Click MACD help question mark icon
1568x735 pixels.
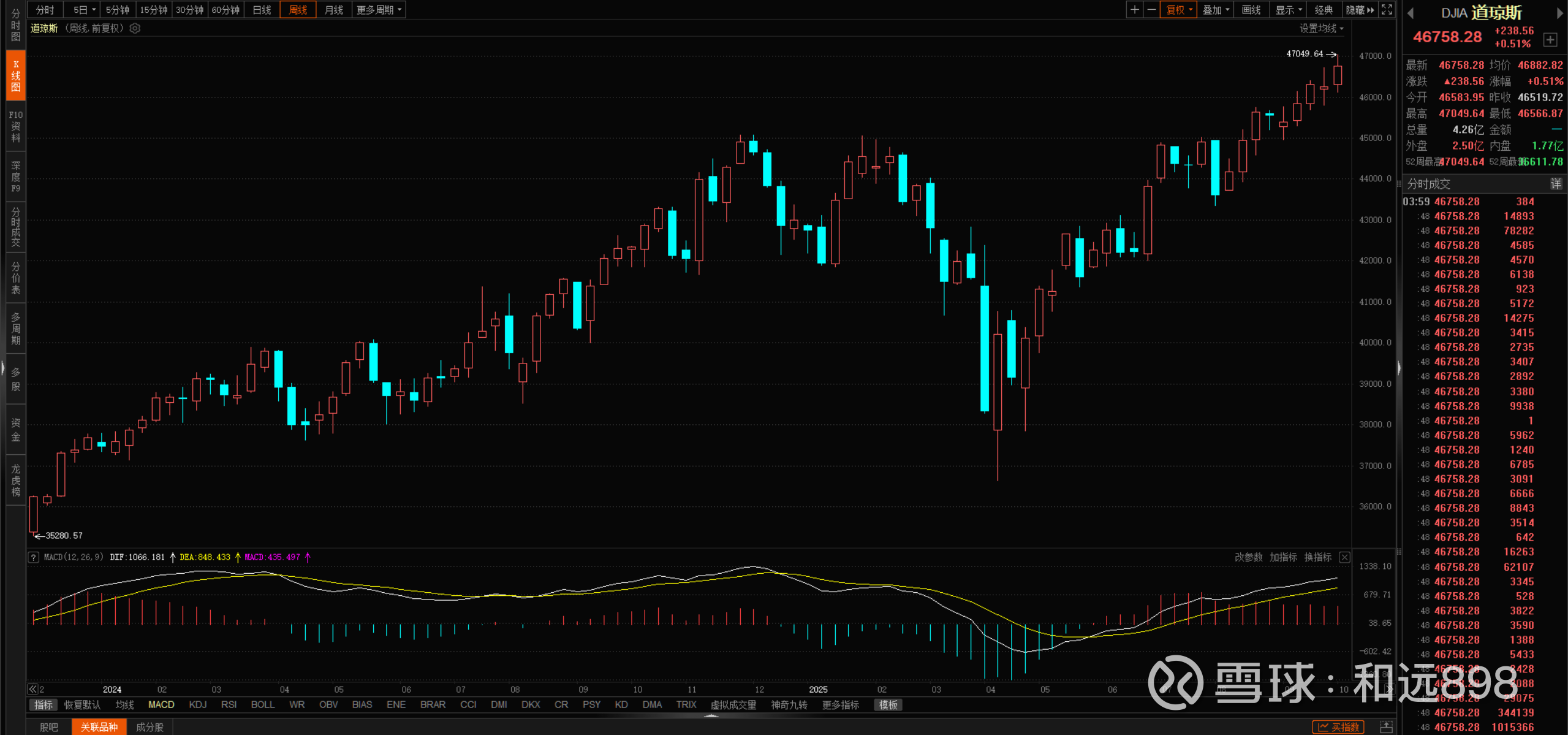34,557
